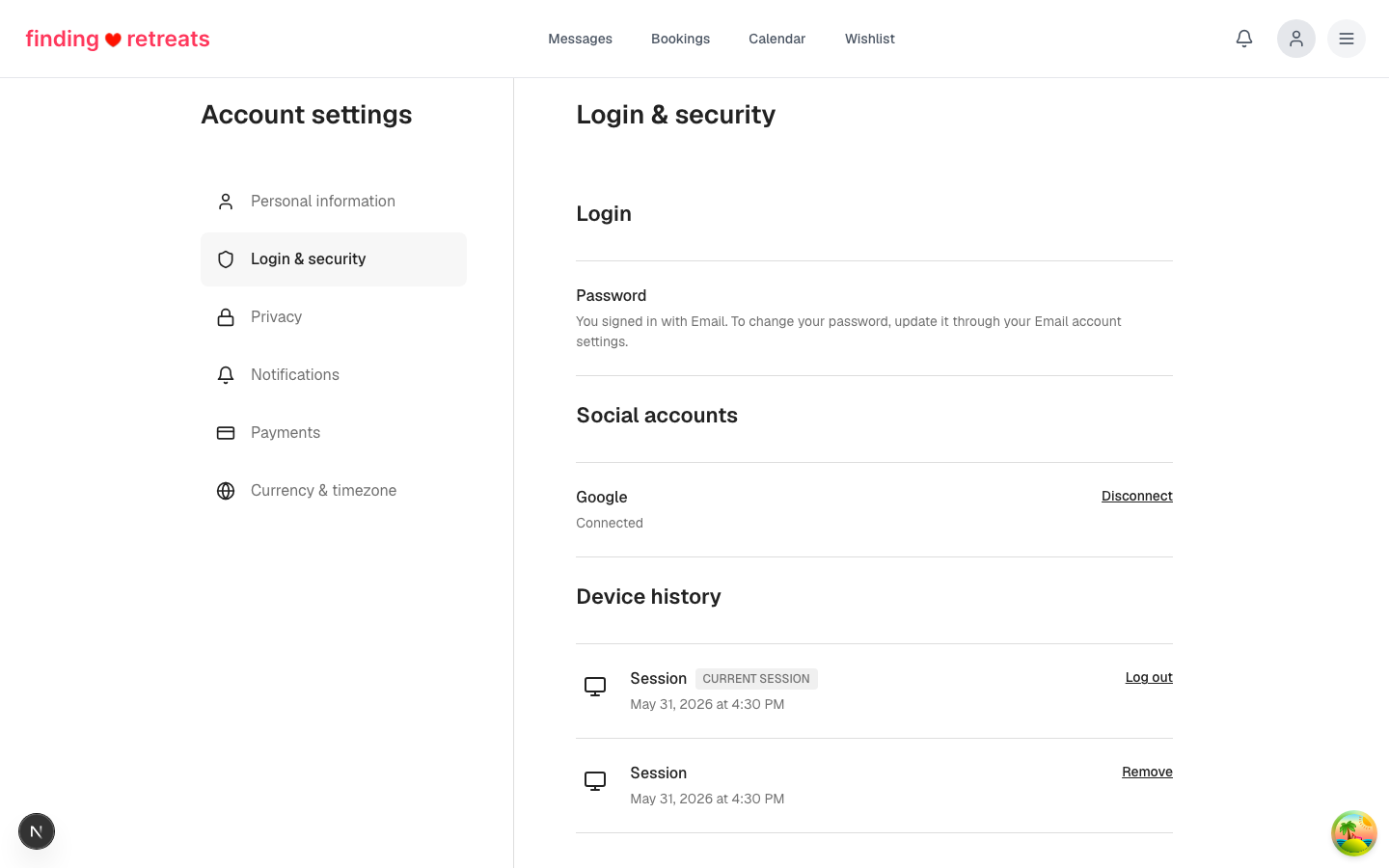Click the password change description text
Image resolution: width=1389 pixels, height=868 pixels.
849,332
